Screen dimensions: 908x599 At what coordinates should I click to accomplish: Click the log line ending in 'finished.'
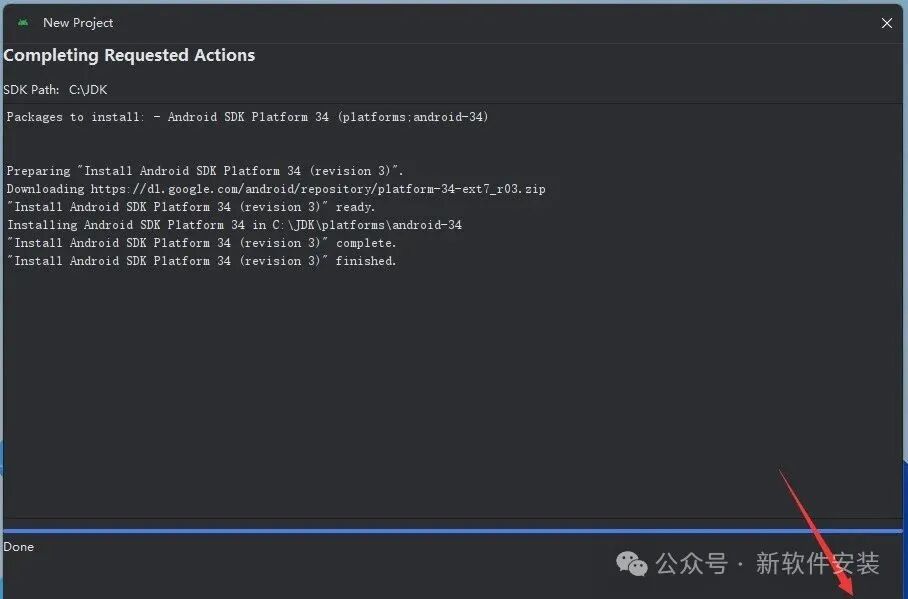tap(201, 261)
